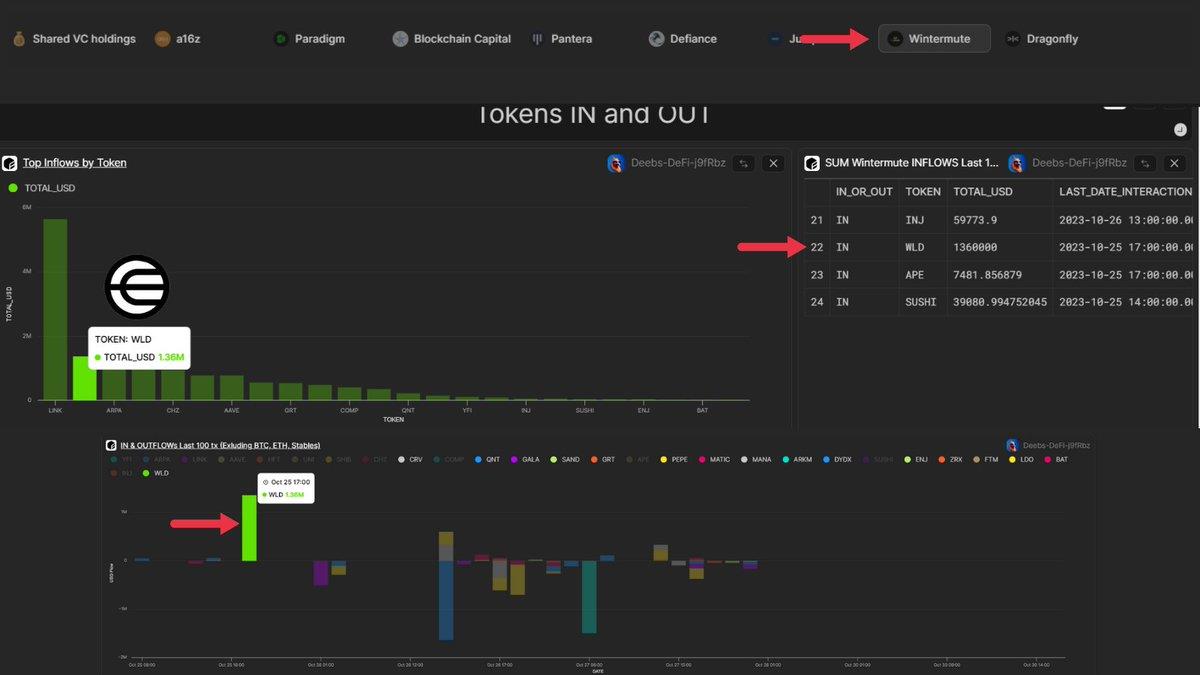Toggle the FTM legend series

pyautogui.click(x=986, y=459)
